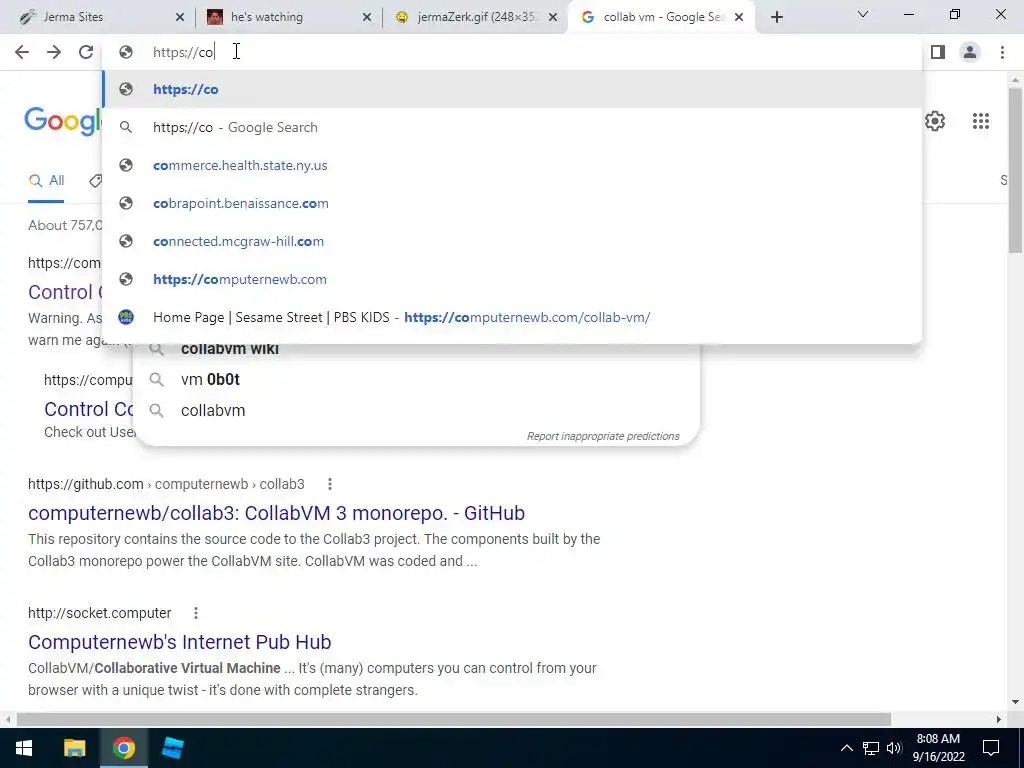Image resolution: width=1024 pixels, height=768 pixels.
Task: Go forward with the forward arrow
Action: tap(54, 52)
